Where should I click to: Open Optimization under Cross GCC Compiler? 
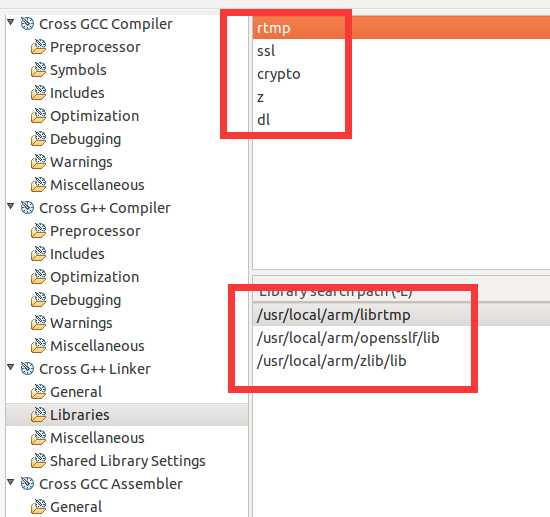tap(95, 116)
